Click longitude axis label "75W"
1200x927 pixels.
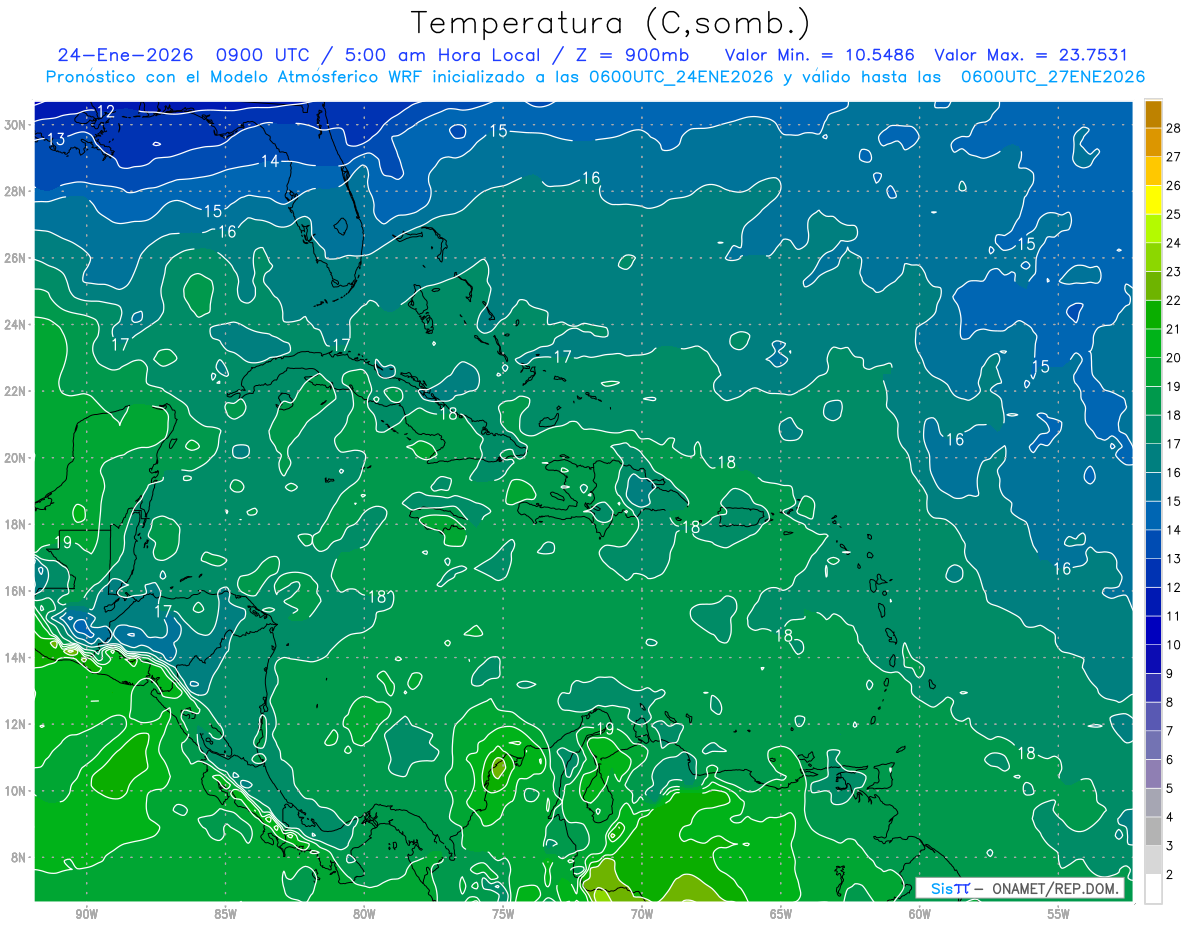tap(503, 914)
